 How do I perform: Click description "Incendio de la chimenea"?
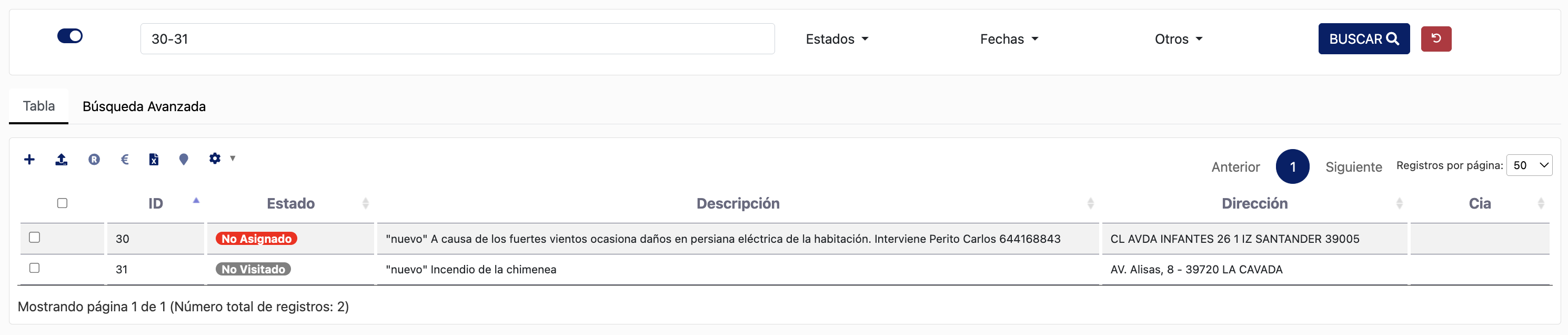[x=470, y=269]
